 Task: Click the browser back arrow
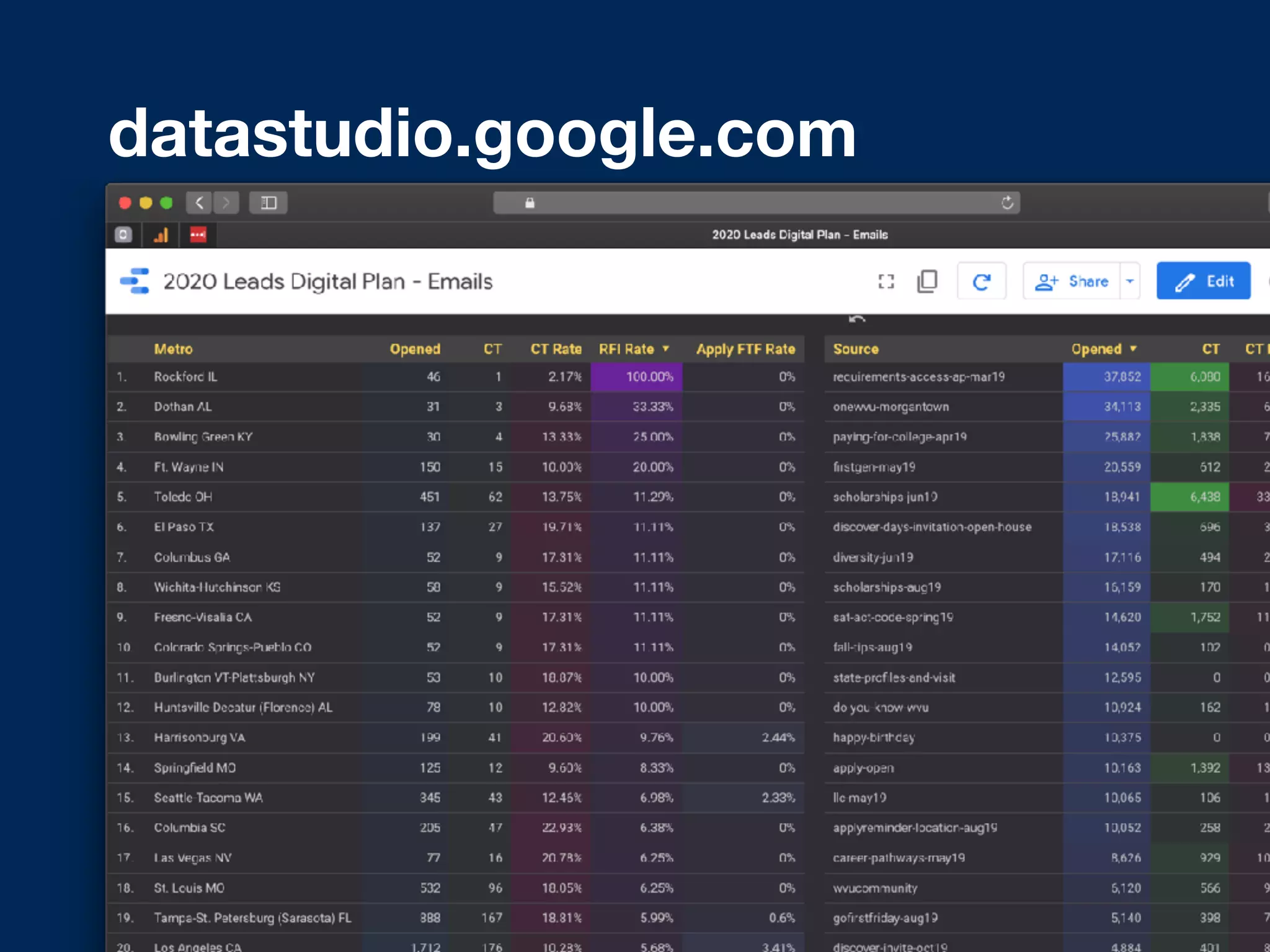click(x=200, y=203)
